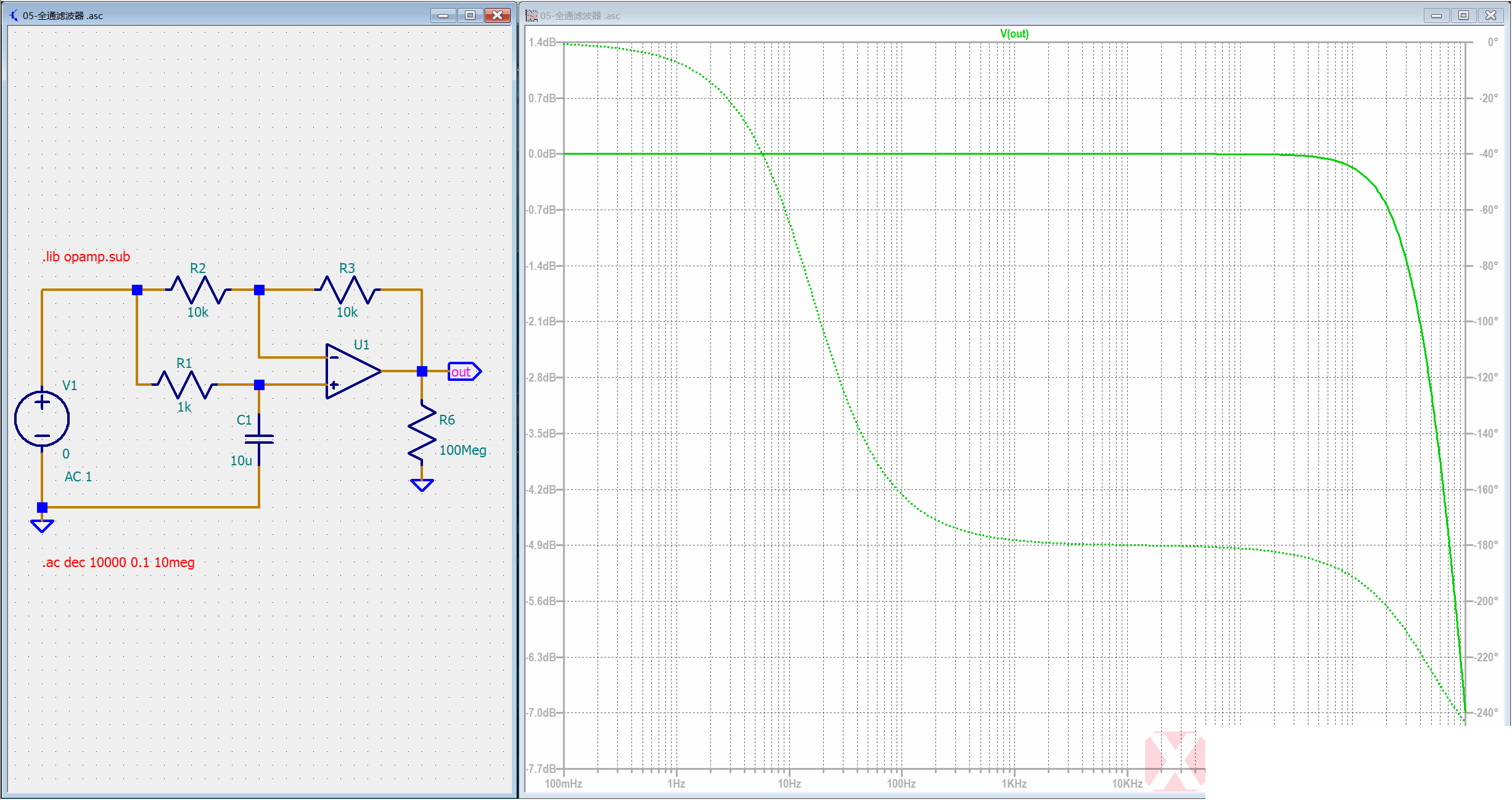The image size is (1512, 800).
Task: Minimize the waveform plot window
Action: (1436, 15)
